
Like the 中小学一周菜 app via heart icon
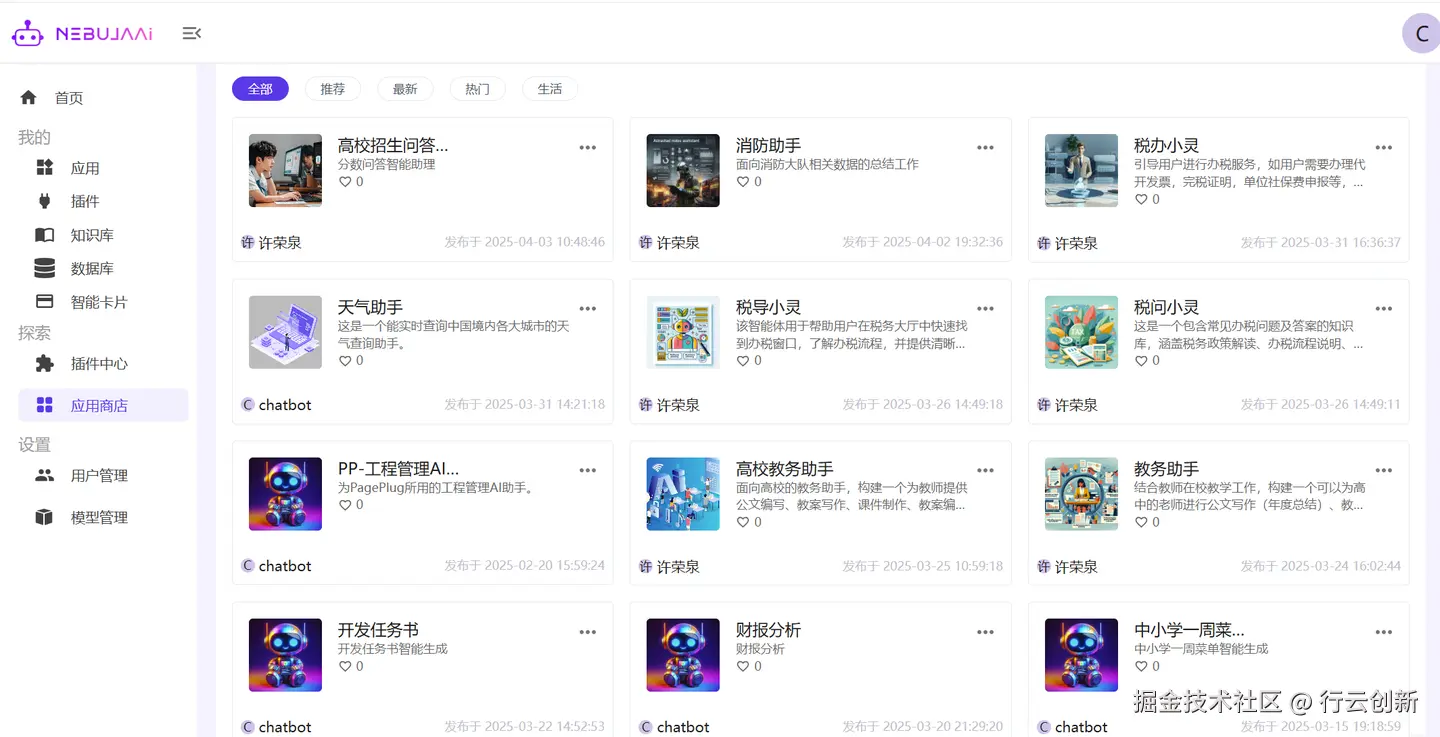(1141, 666)
